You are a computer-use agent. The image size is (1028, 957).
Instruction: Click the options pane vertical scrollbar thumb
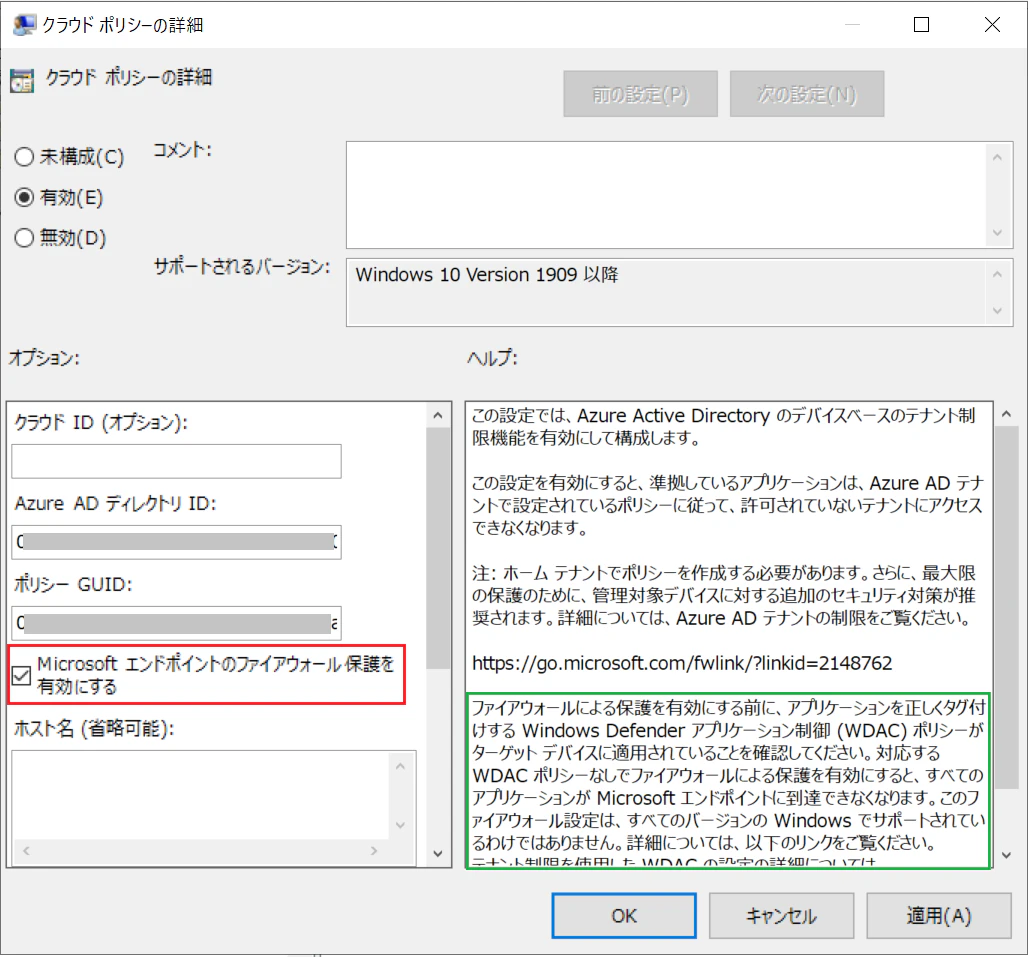tap(438, 548)
